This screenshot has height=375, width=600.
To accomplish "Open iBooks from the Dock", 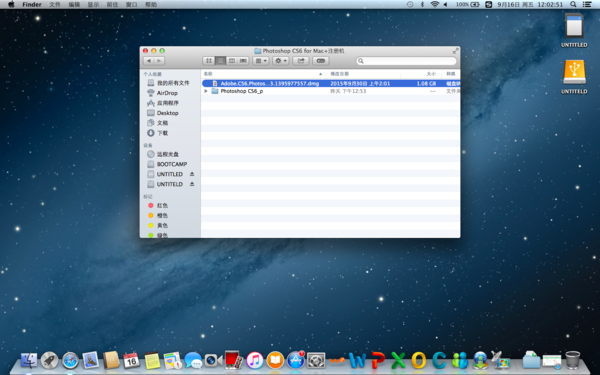I will (x=275, y=360).
